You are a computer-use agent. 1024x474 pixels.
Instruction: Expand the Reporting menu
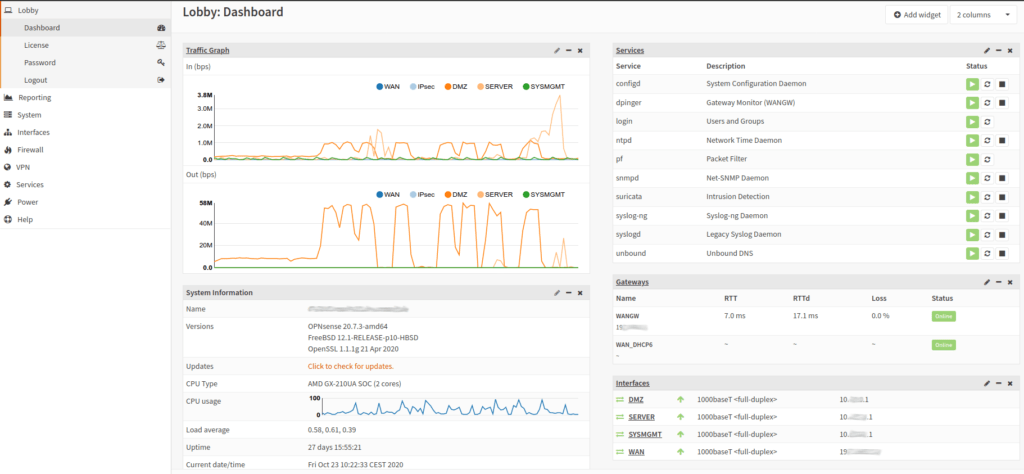pyautogui.click(x=85, y=97)
